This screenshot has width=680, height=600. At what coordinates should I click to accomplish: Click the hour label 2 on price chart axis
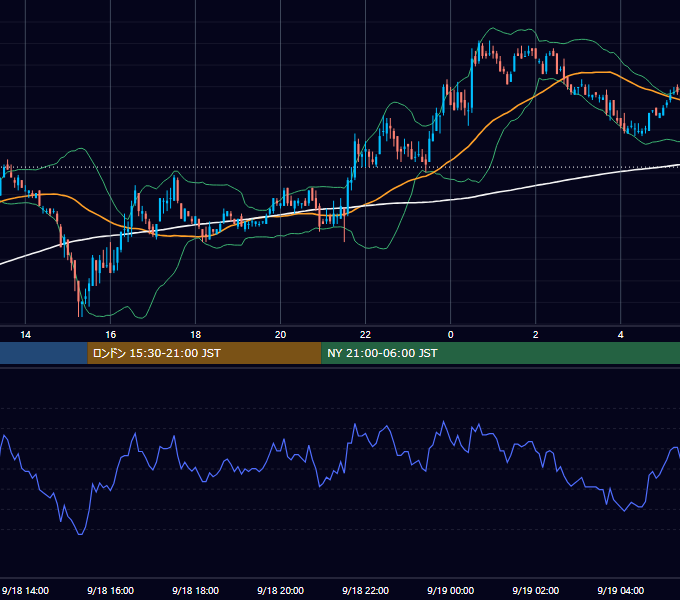tap(536, 335)
